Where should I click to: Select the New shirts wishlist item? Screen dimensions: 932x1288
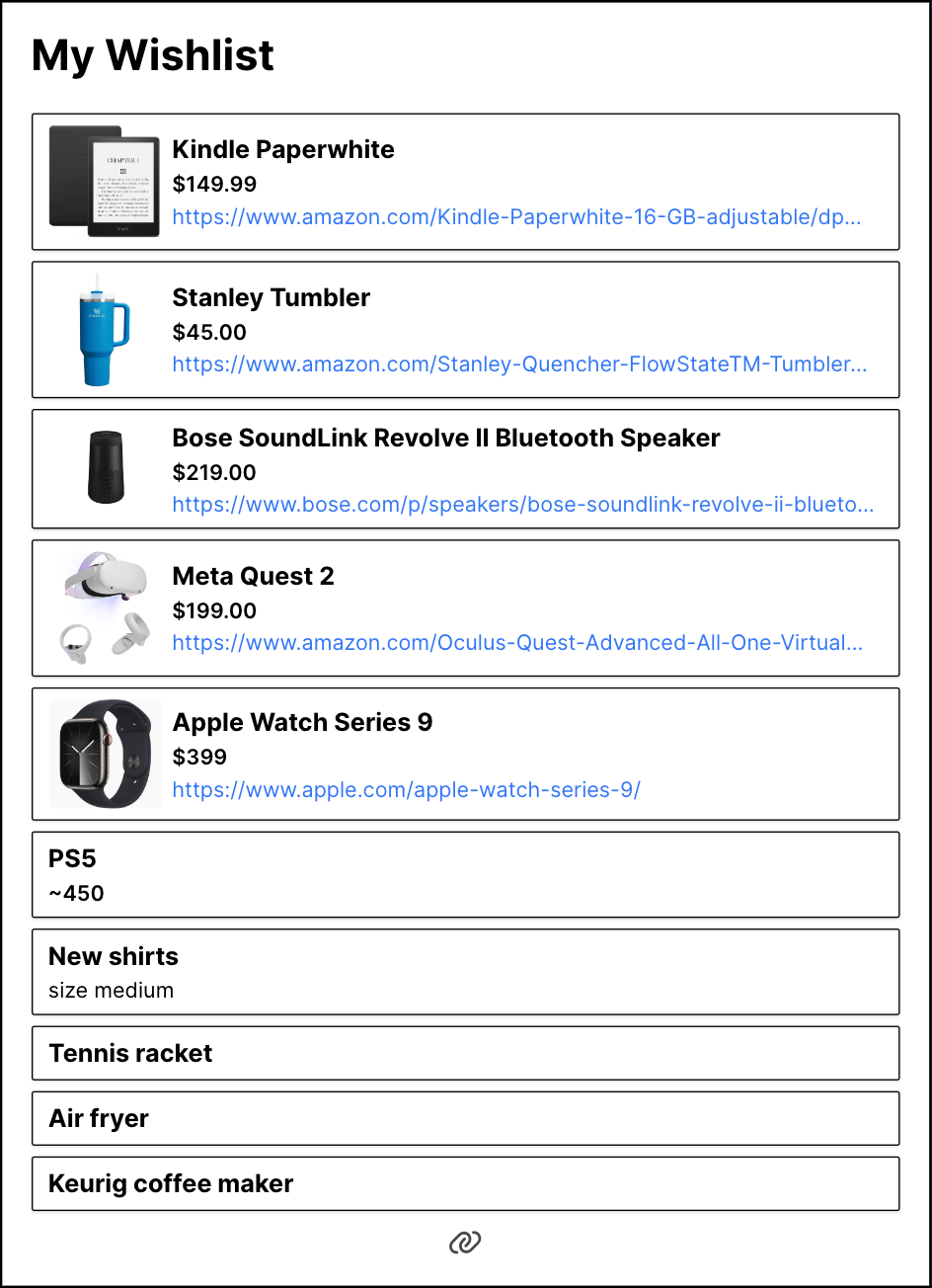point(465,971)
